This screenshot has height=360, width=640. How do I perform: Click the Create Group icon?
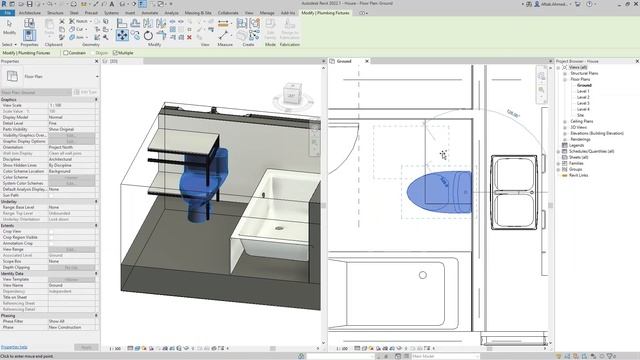click(255, 23)
